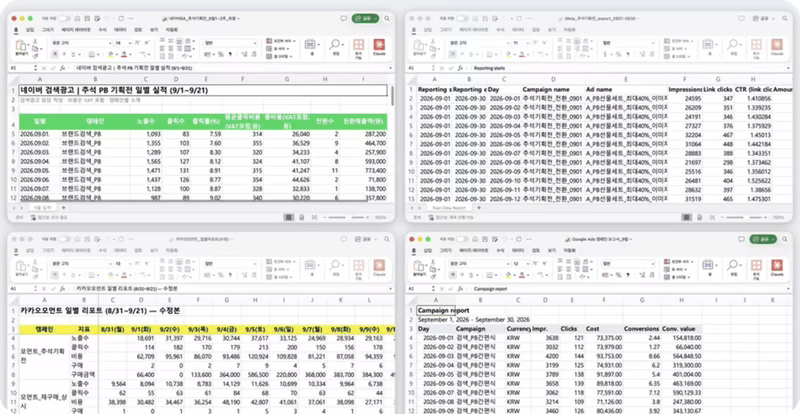Click title bar search icon in Meta window
The image size is (800, 414).
pos(784,18)
